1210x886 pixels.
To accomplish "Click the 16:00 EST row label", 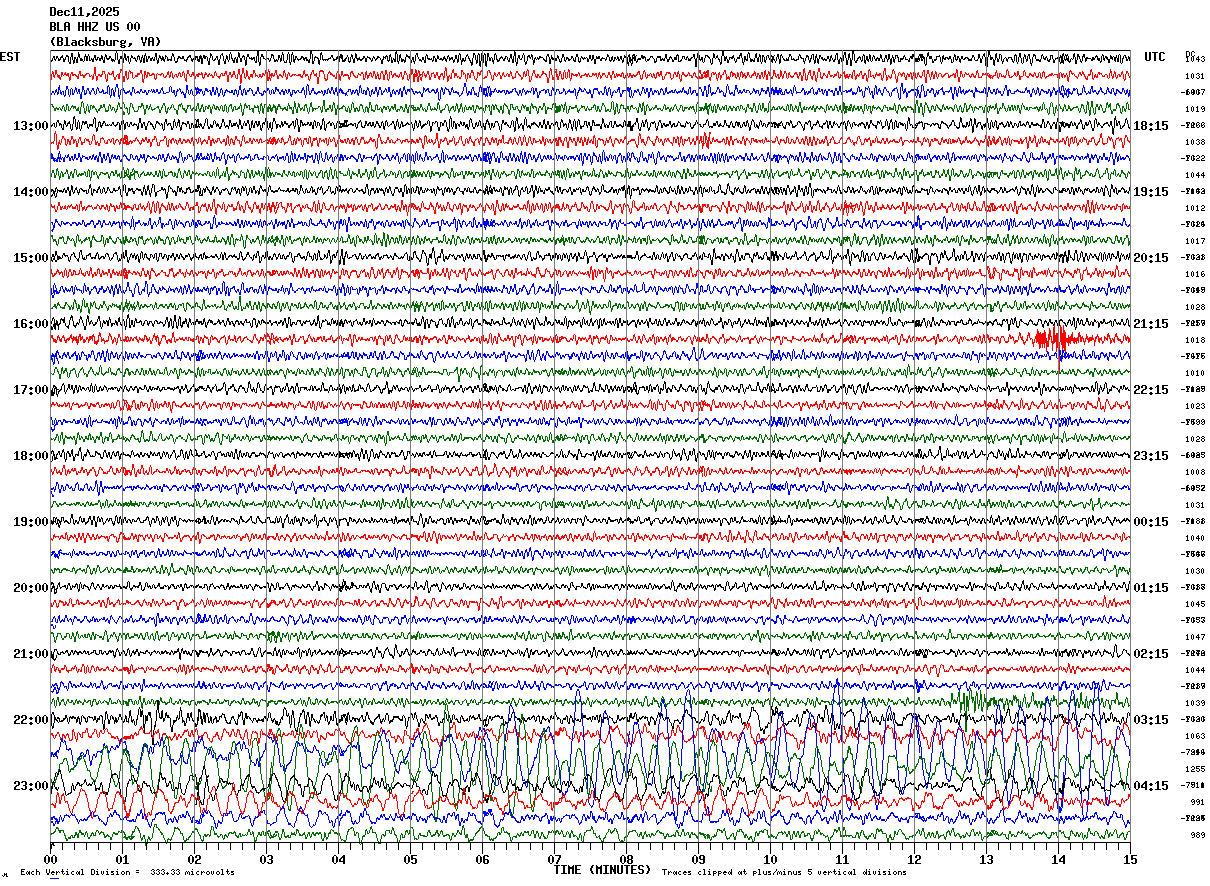I will click(x=31, y=324).
